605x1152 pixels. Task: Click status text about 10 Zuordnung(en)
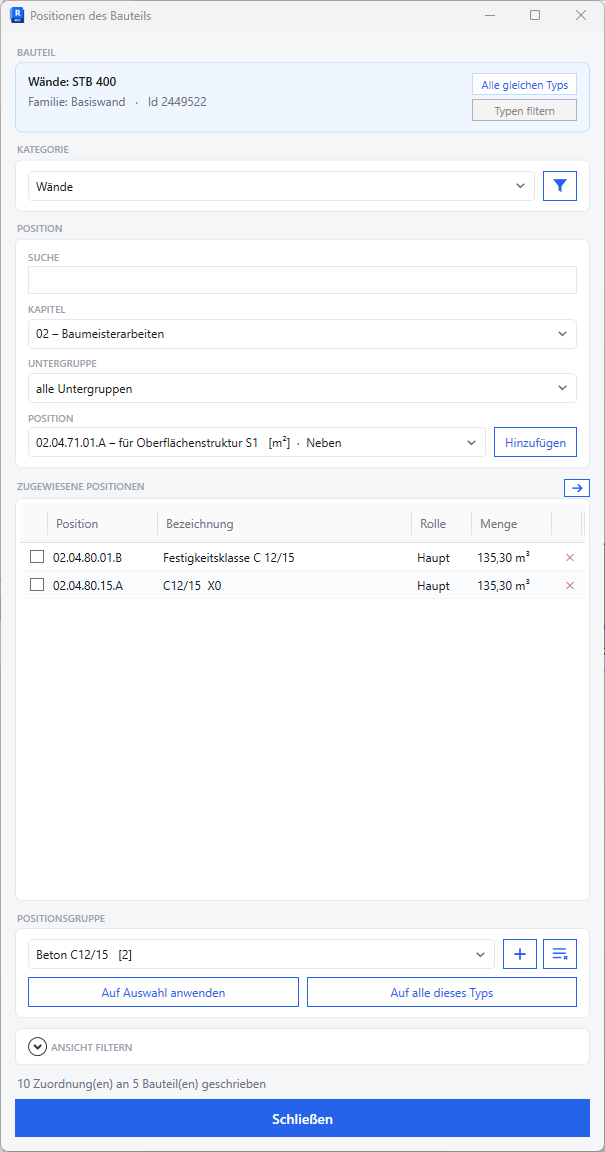[x=142, y=1083]
